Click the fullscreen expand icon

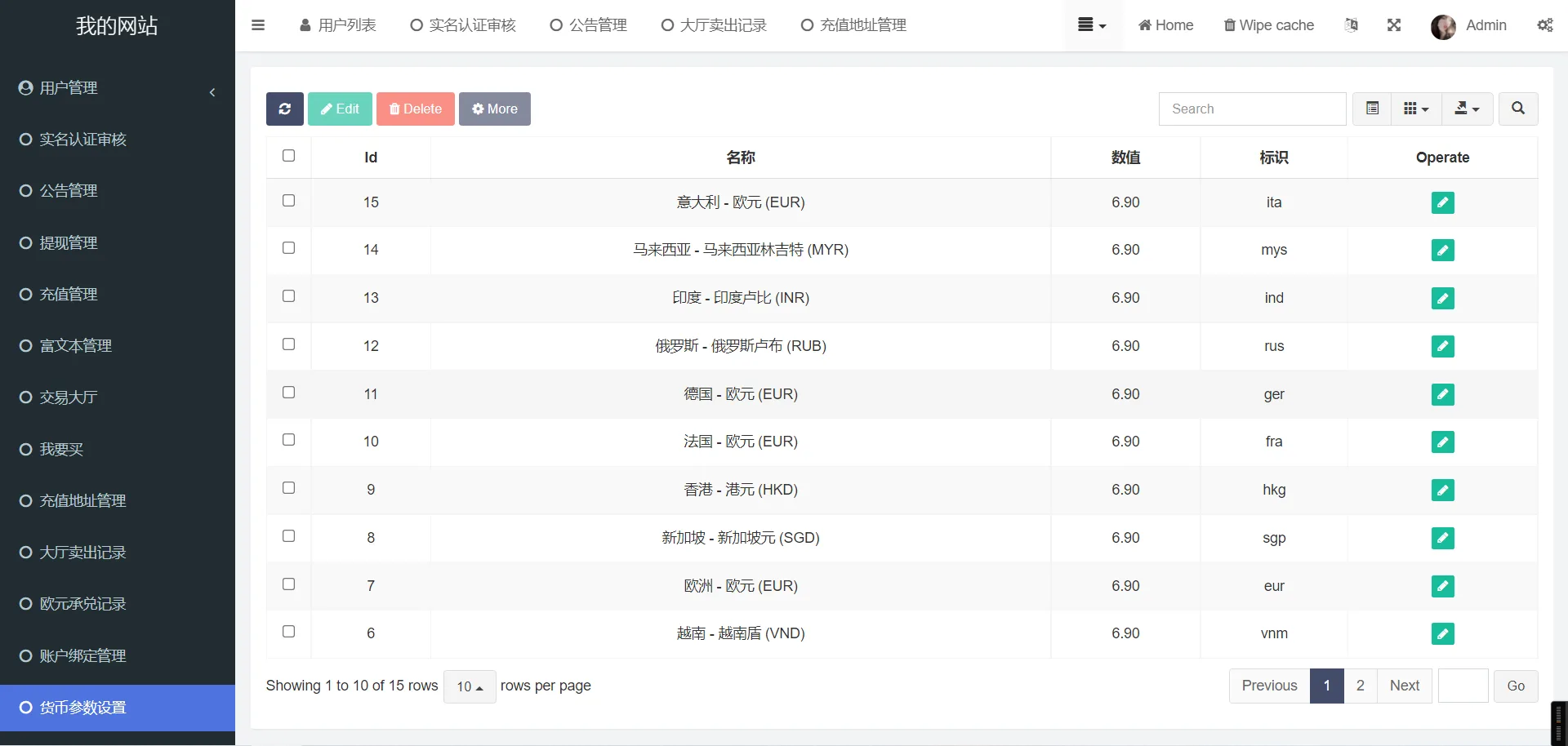tap(1394, 25)
